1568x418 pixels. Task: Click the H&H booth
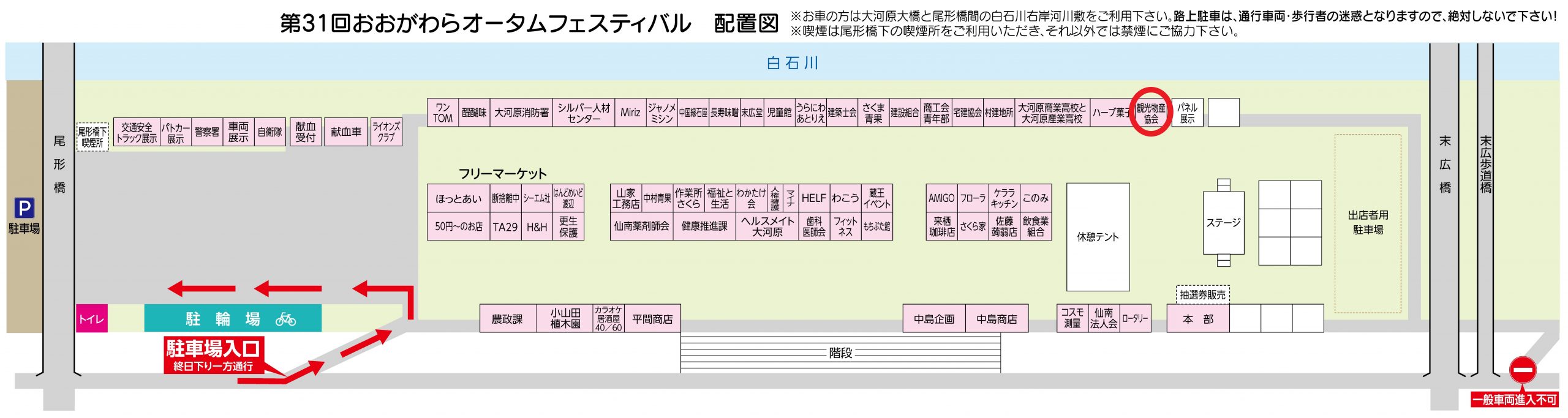pos(537,226)
